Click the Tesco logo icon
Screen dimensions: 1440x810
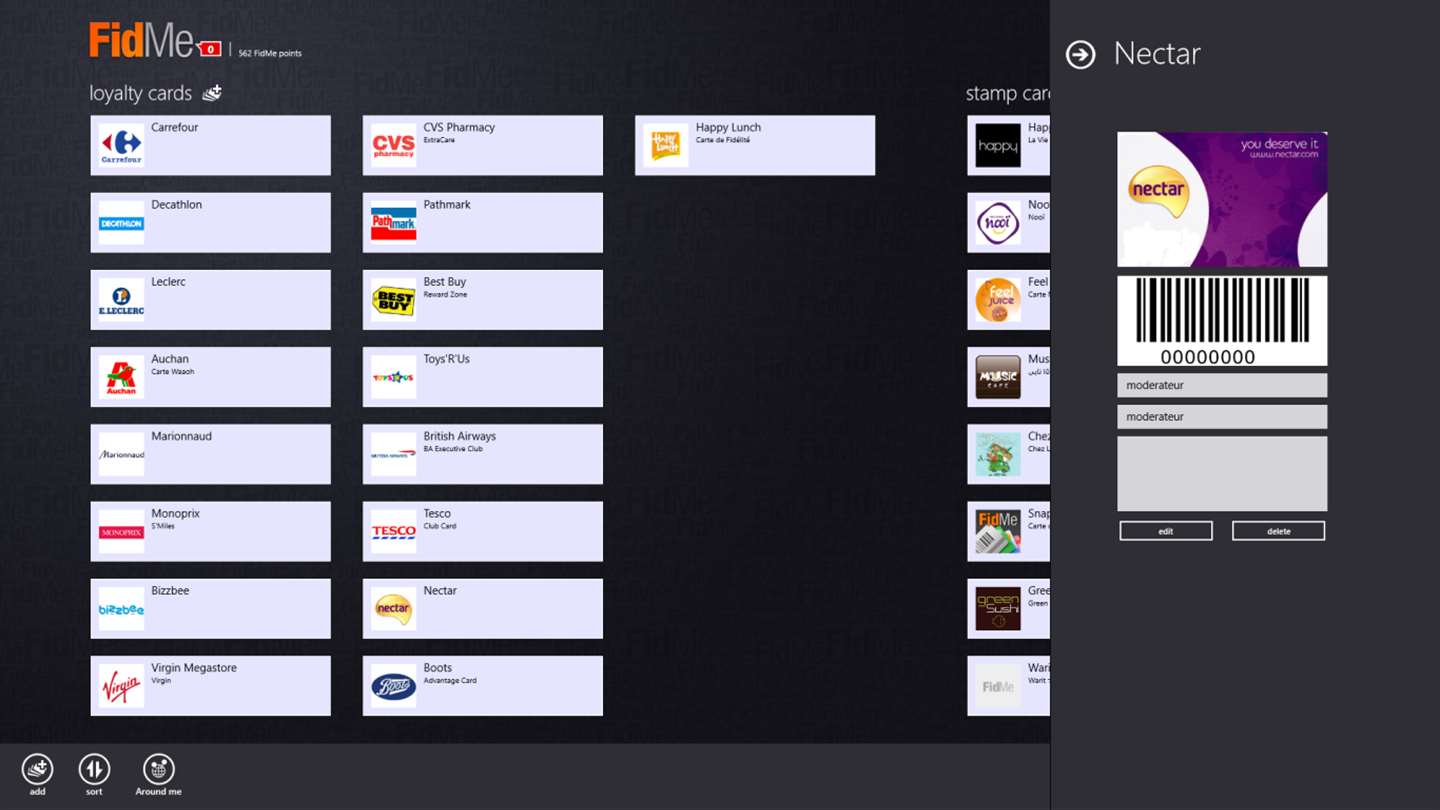[x=393, y=532]
